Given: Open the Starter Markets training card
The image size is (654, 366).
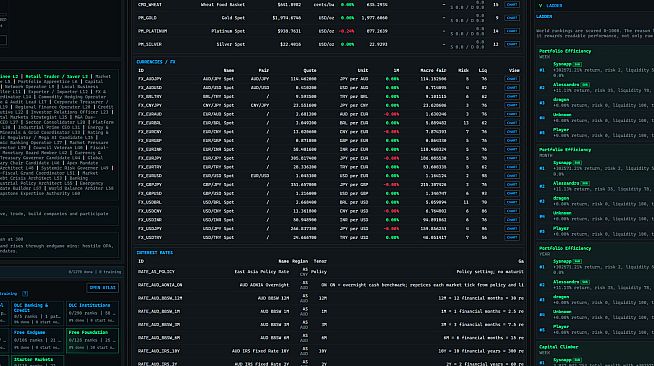Looking at the screenshot, I should click(x=38, y=361).
